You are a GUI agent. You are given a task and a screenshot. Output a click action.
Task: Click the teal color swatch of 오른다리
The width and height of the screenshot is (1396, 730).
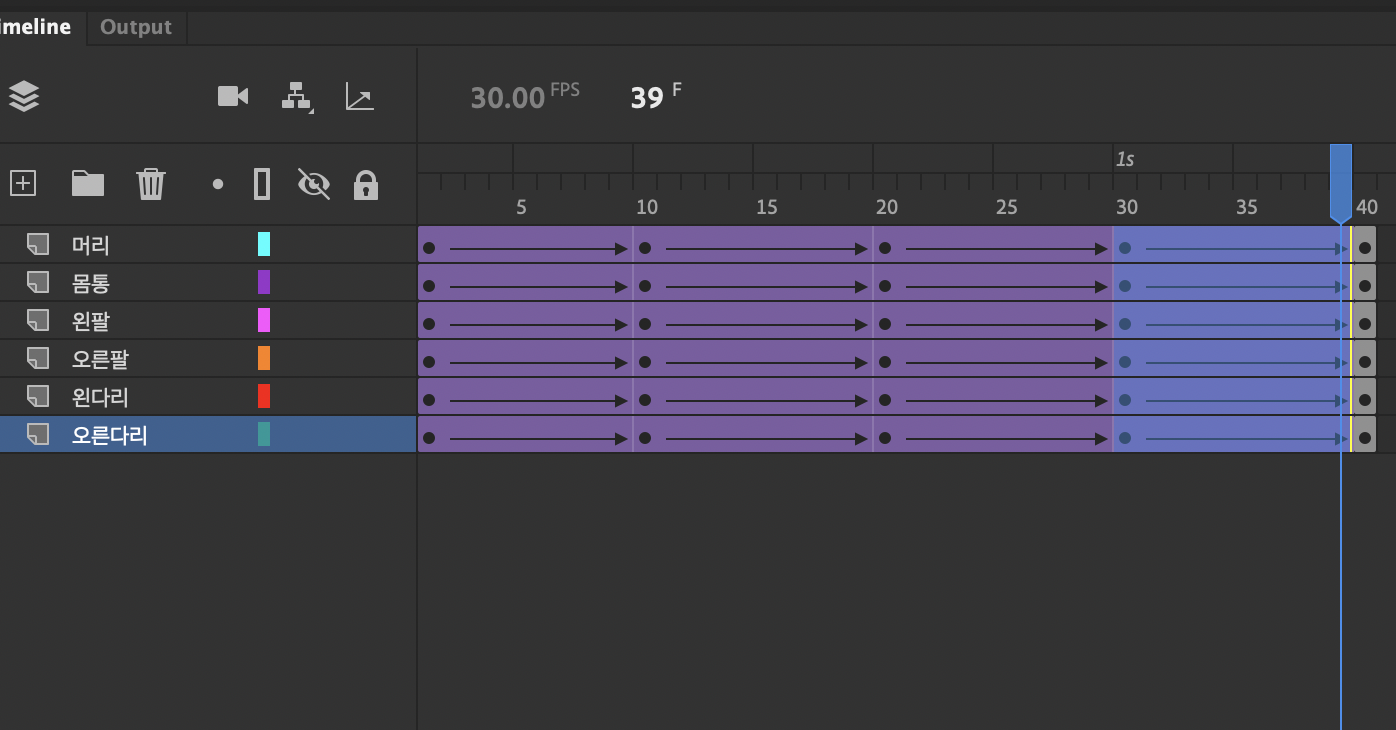[264, 434]
